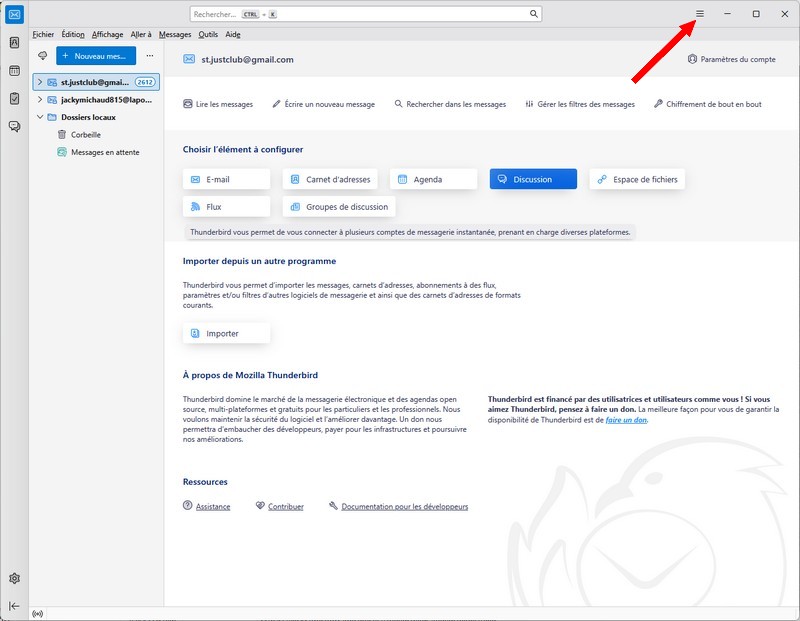The height and width of the screenshot is (621, 800).
Task: Open the Fichier menu
Action: 43,34
